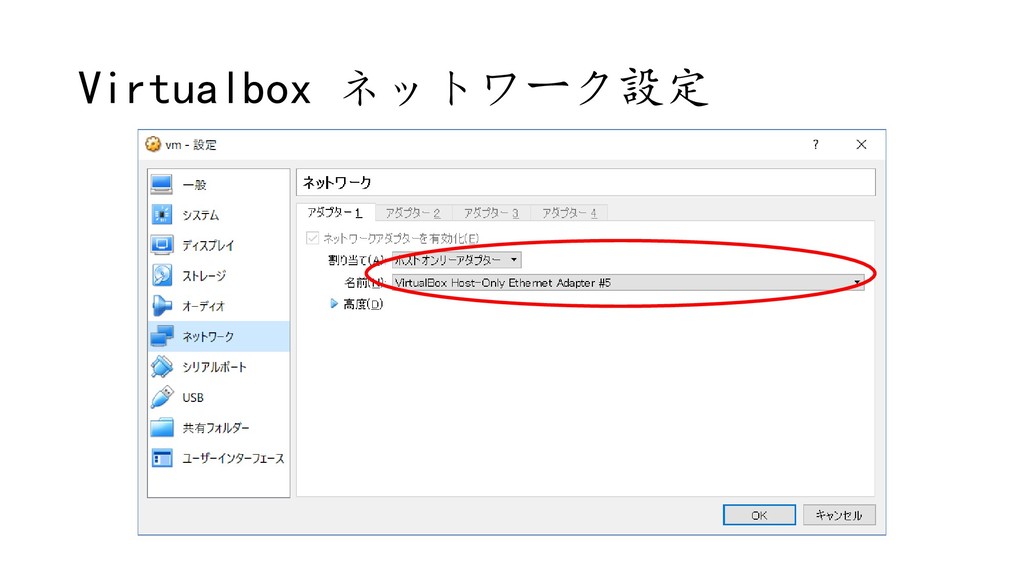Open USB settings page
1024x576 pixels.
pyautogui.click(x=218, y=397)
